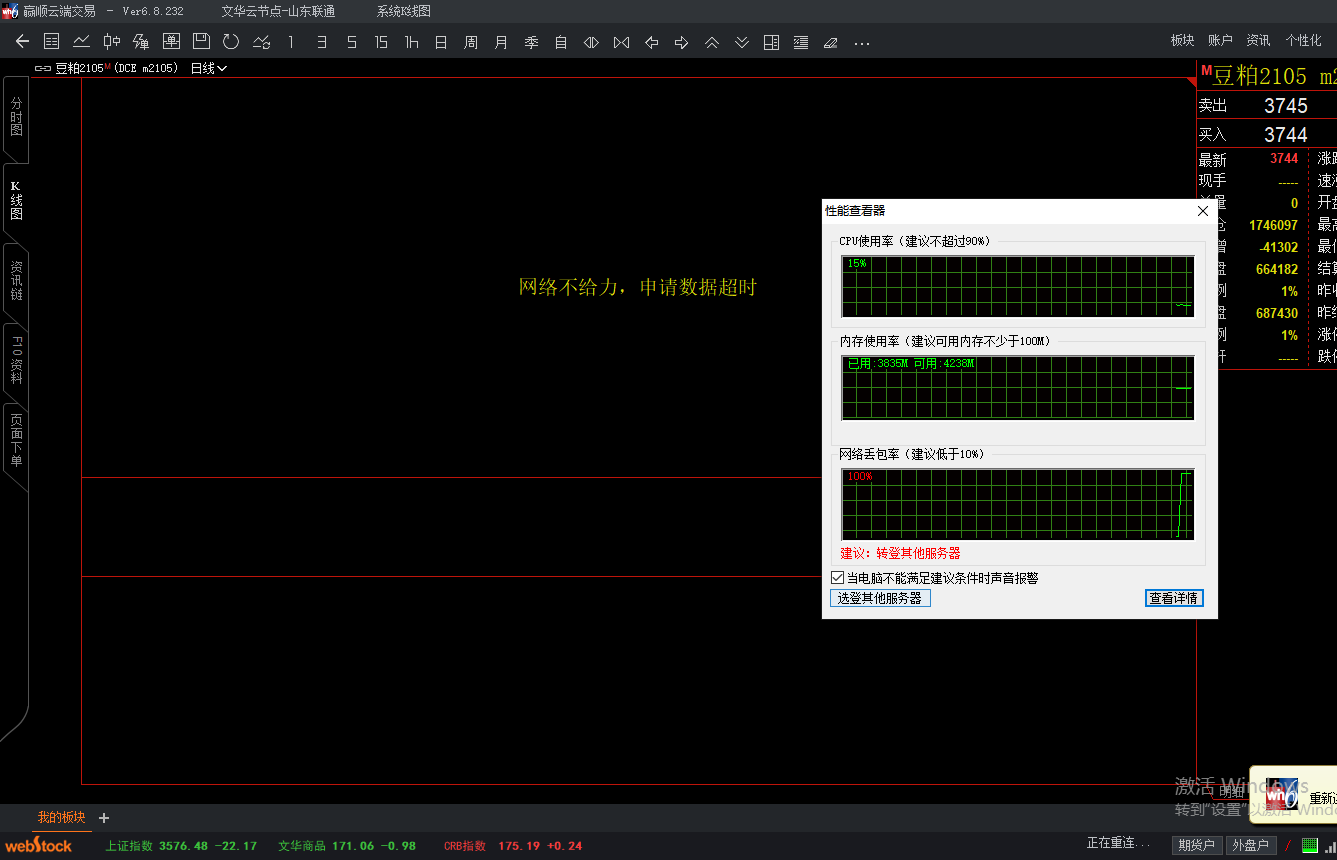Click the refresh circular arrow icon
Image resolution: width=1337 pixels, height=860 pixels.
click(231, 42)
